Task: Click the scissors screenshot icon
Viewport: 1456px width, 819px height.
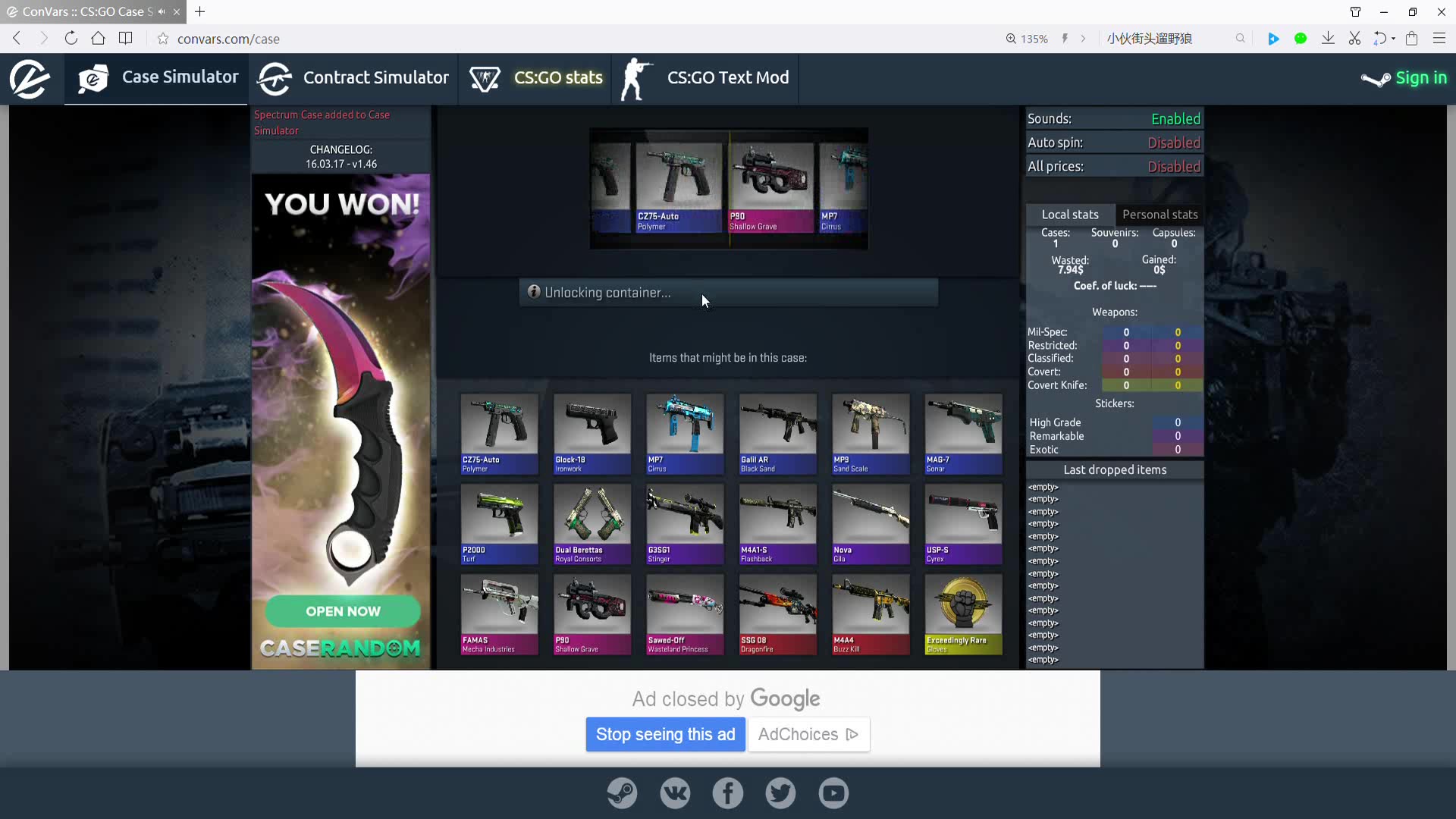Action: click(x=1354, y=39)
